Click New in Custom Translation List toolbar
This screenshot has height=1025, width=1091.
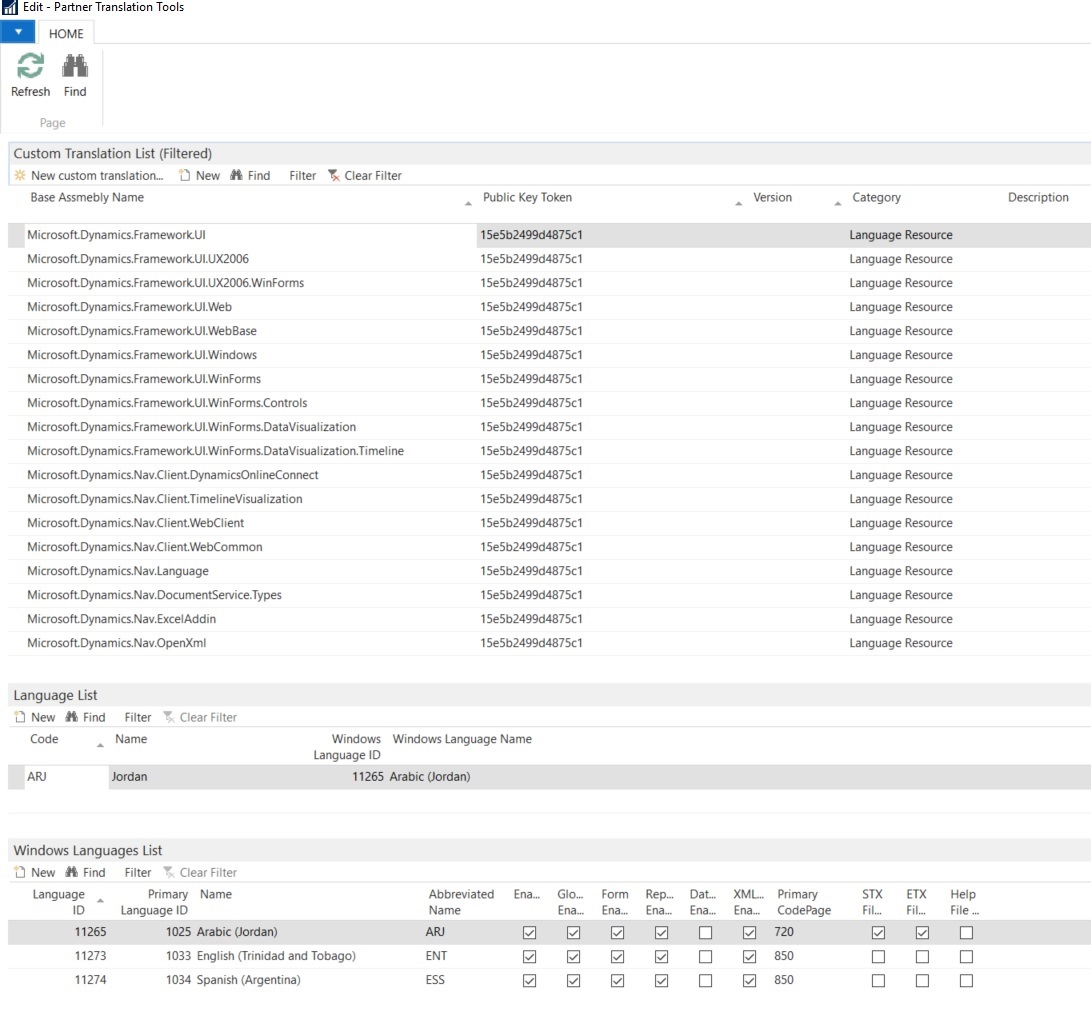point(200,176)
